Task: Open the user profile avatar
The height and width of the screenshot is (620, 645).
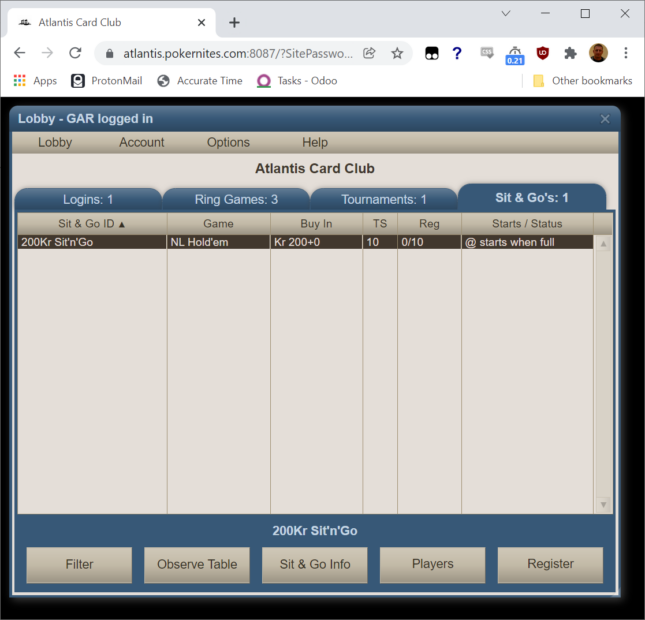Action: click(598, 53)
